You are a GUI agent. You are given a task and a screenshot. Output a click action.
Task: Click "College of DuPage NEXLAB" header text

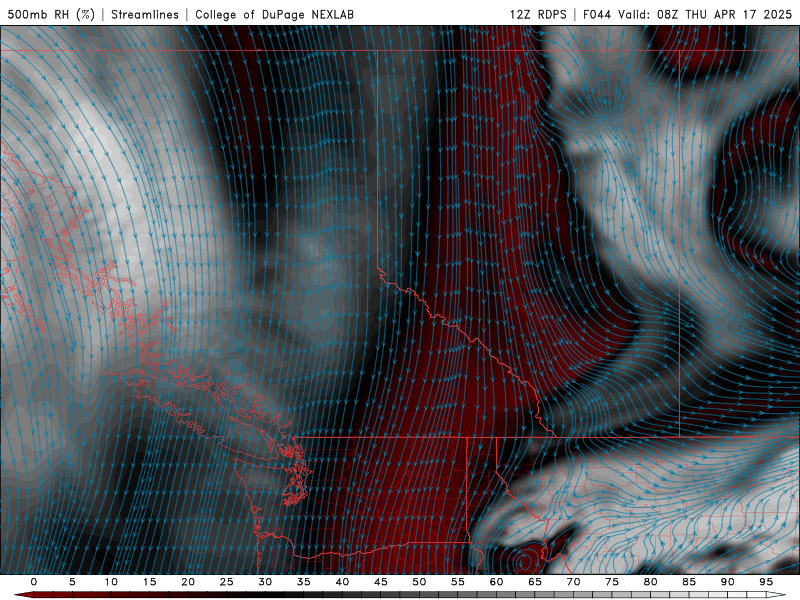274,14
